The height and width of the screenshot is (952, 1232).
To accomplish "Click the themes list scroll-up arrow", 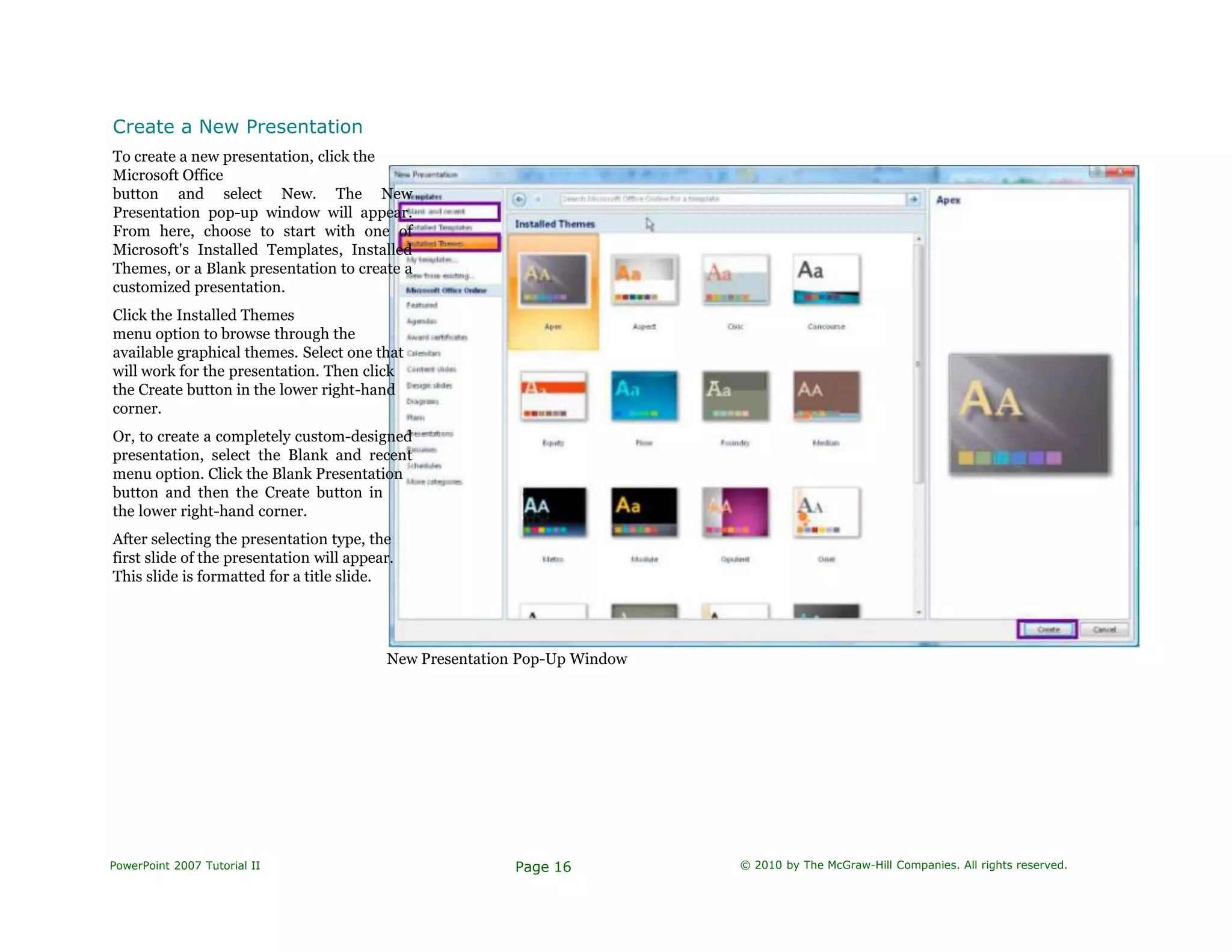I will [919, 239].
